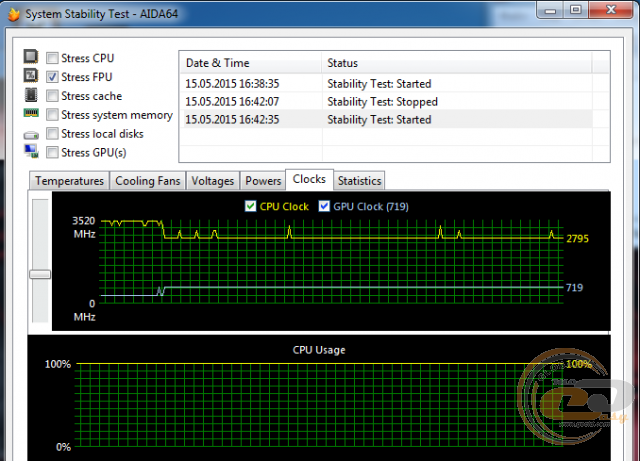
Task: Select the Clocks tab
Action: click(x=309, y=180)
